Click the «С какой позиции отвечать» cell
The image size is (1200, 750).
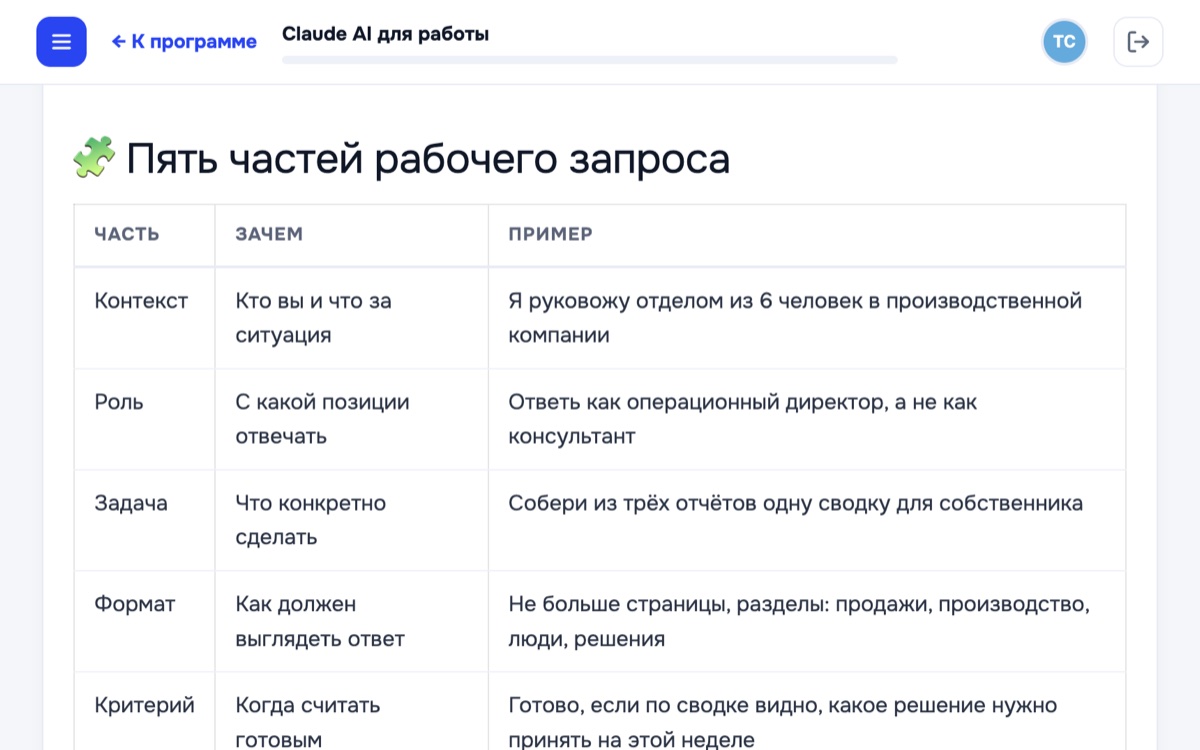click(x=352, y=419)
